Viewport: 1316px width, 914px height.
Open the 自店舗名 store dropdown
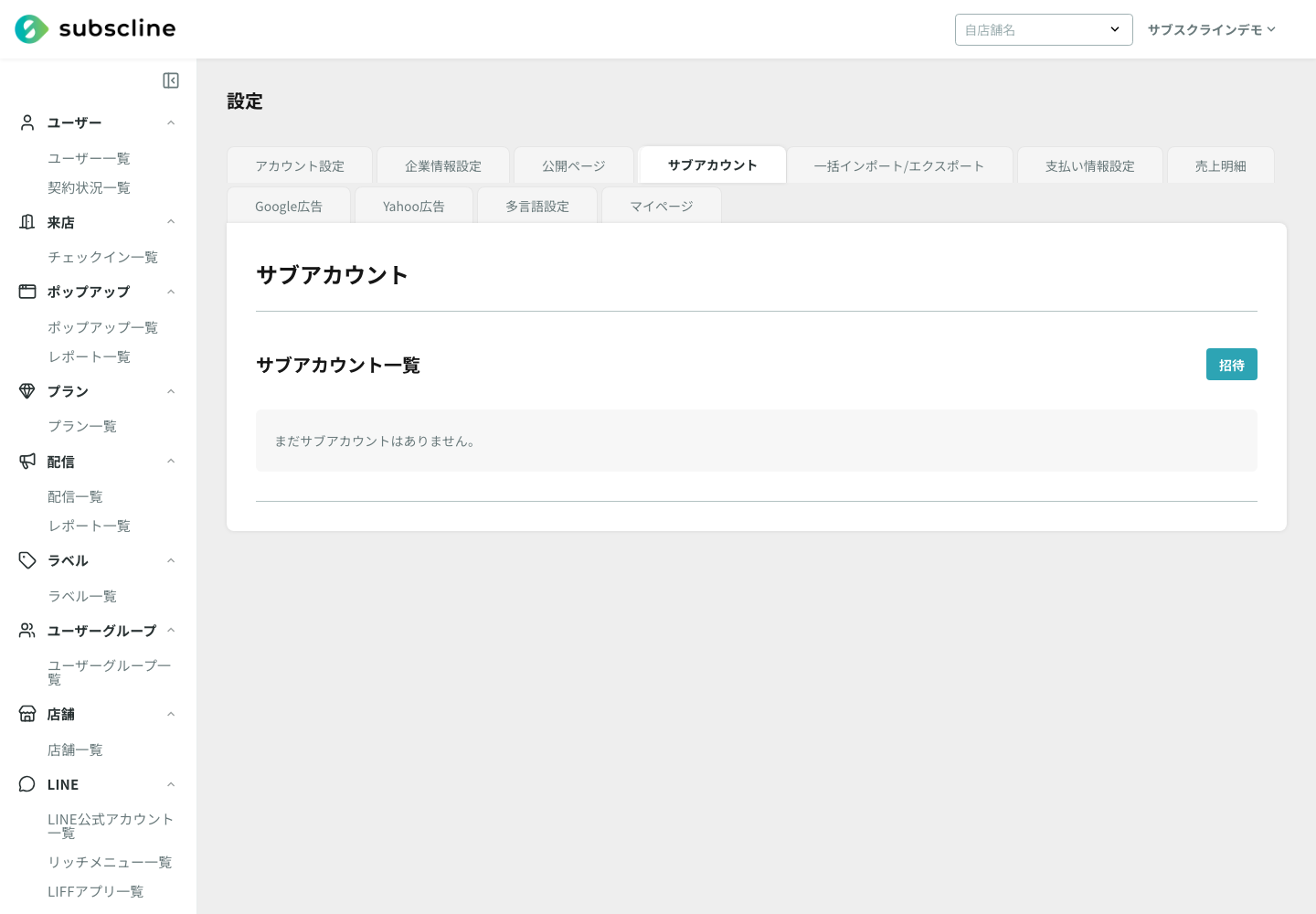1044,29
